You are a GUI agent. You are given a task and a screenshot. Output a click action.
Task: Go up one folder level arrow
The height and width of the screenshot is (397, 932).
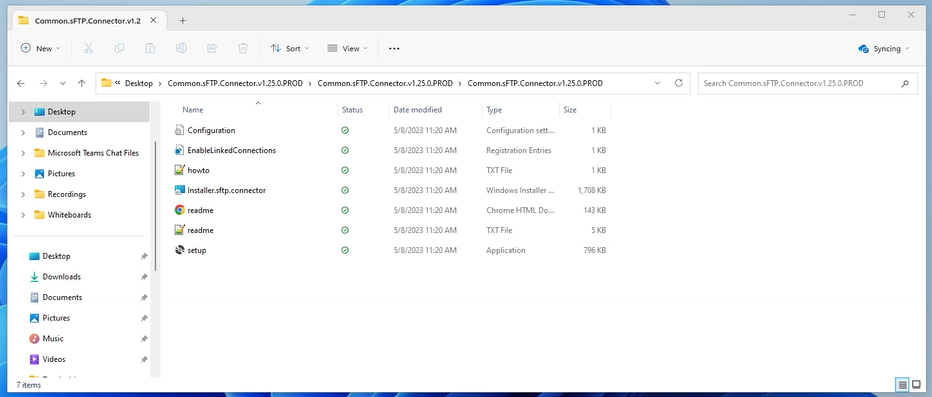[81, 83]
